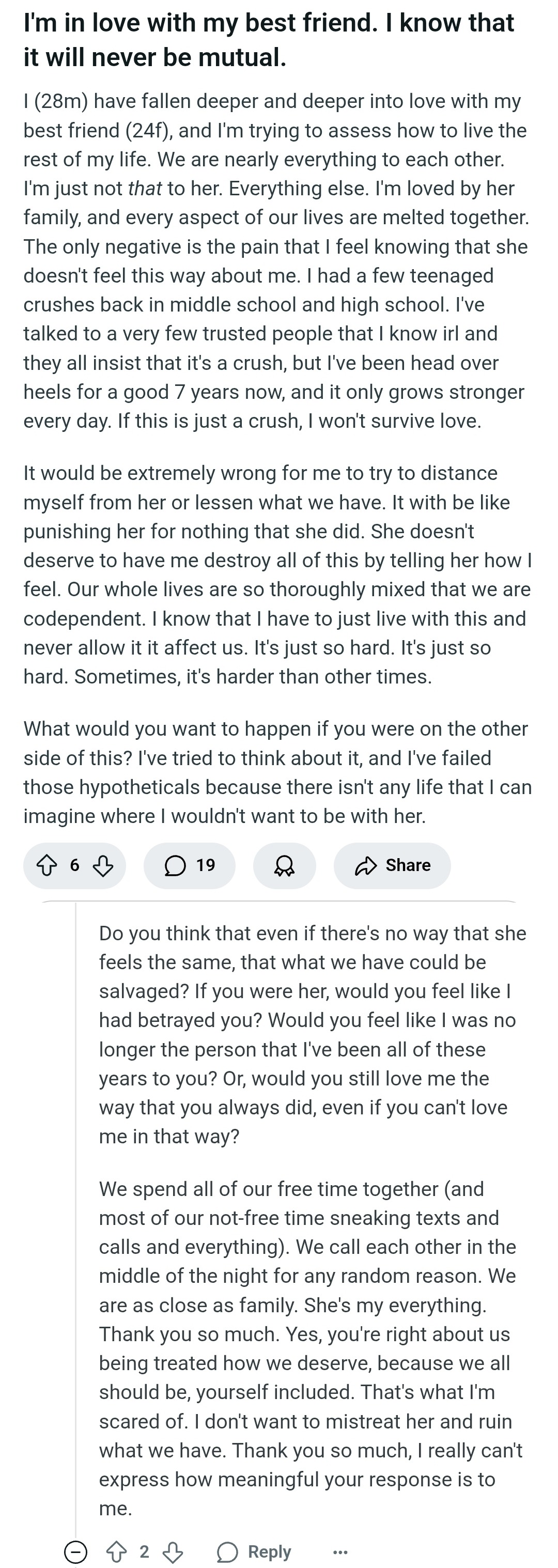
Task: Click the comment score number 2
Action: point(144,1551)
